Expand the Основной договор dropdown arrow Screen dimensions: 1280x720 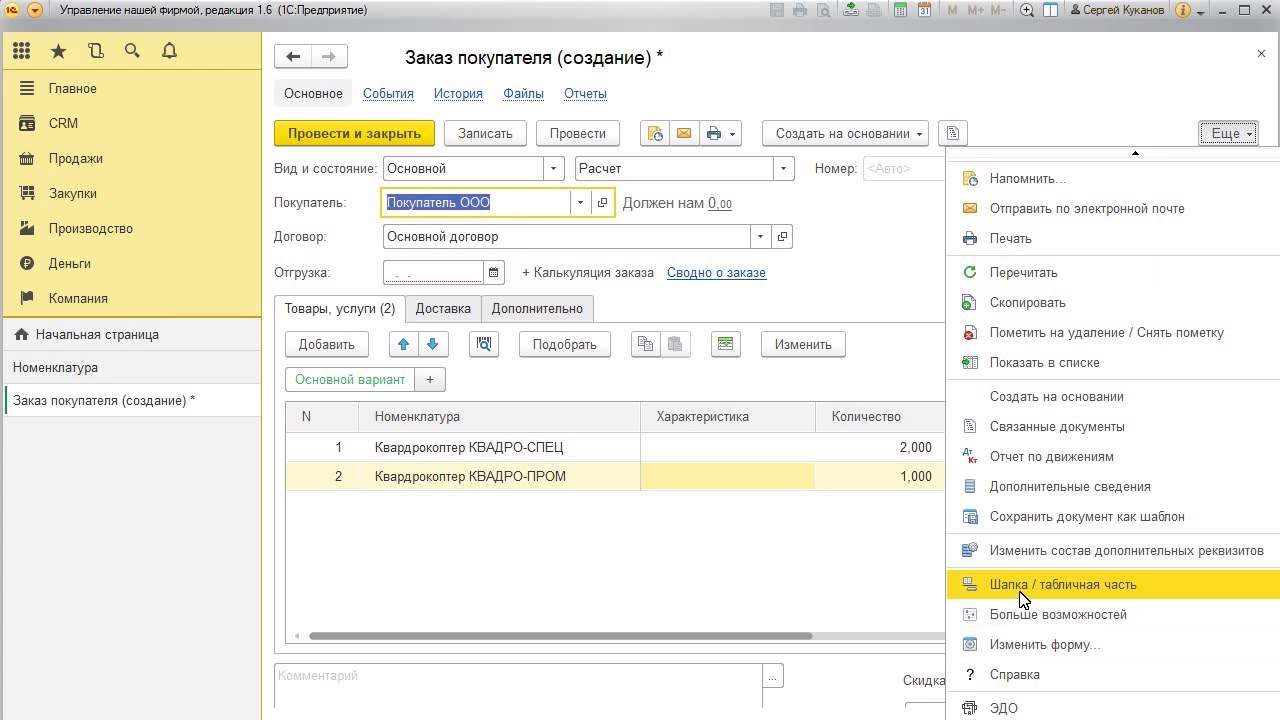click(760, 236)
